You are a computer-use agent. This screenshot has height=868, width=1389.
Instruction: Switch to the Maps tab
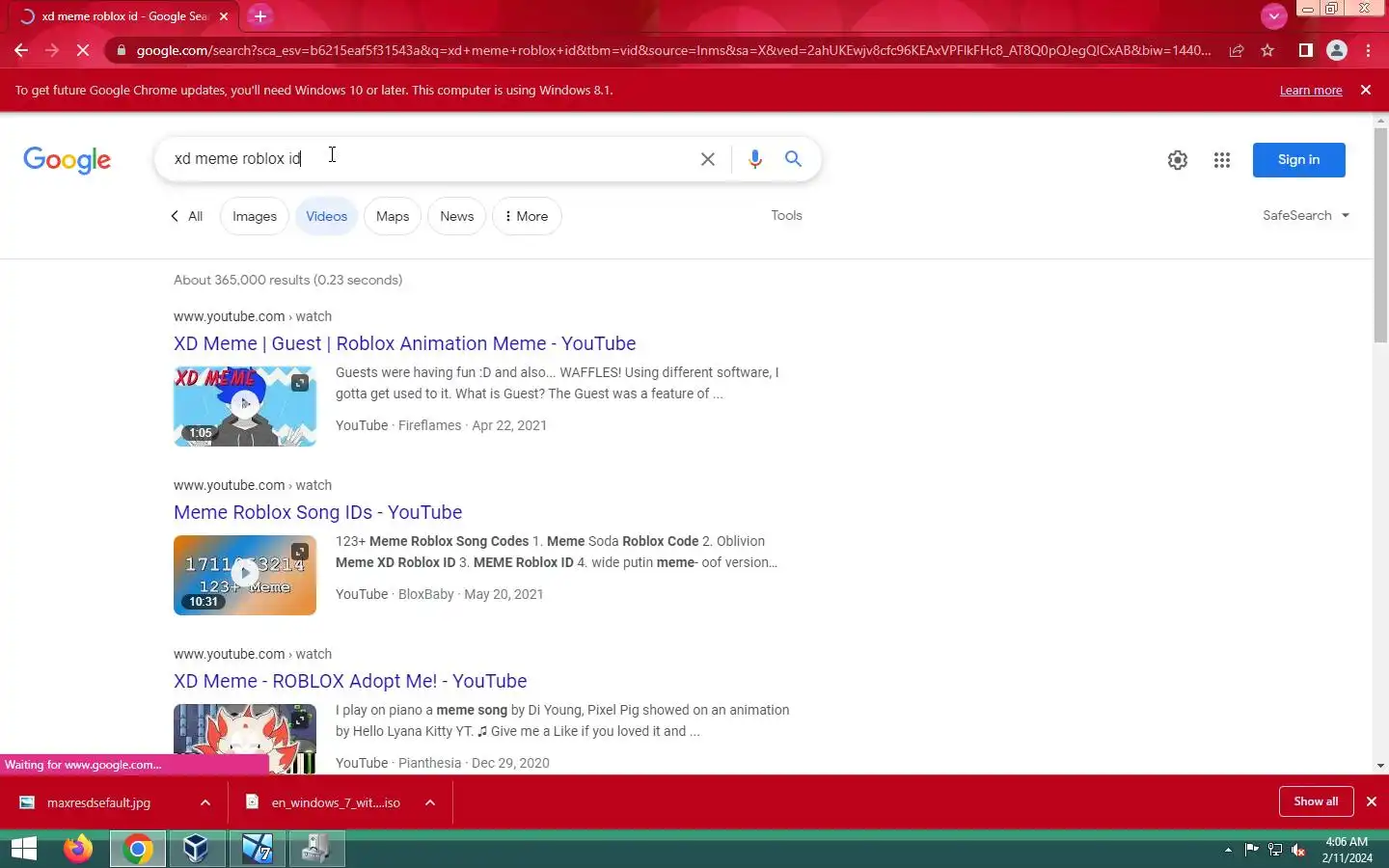pyautogui.click(x=393, y=216)
